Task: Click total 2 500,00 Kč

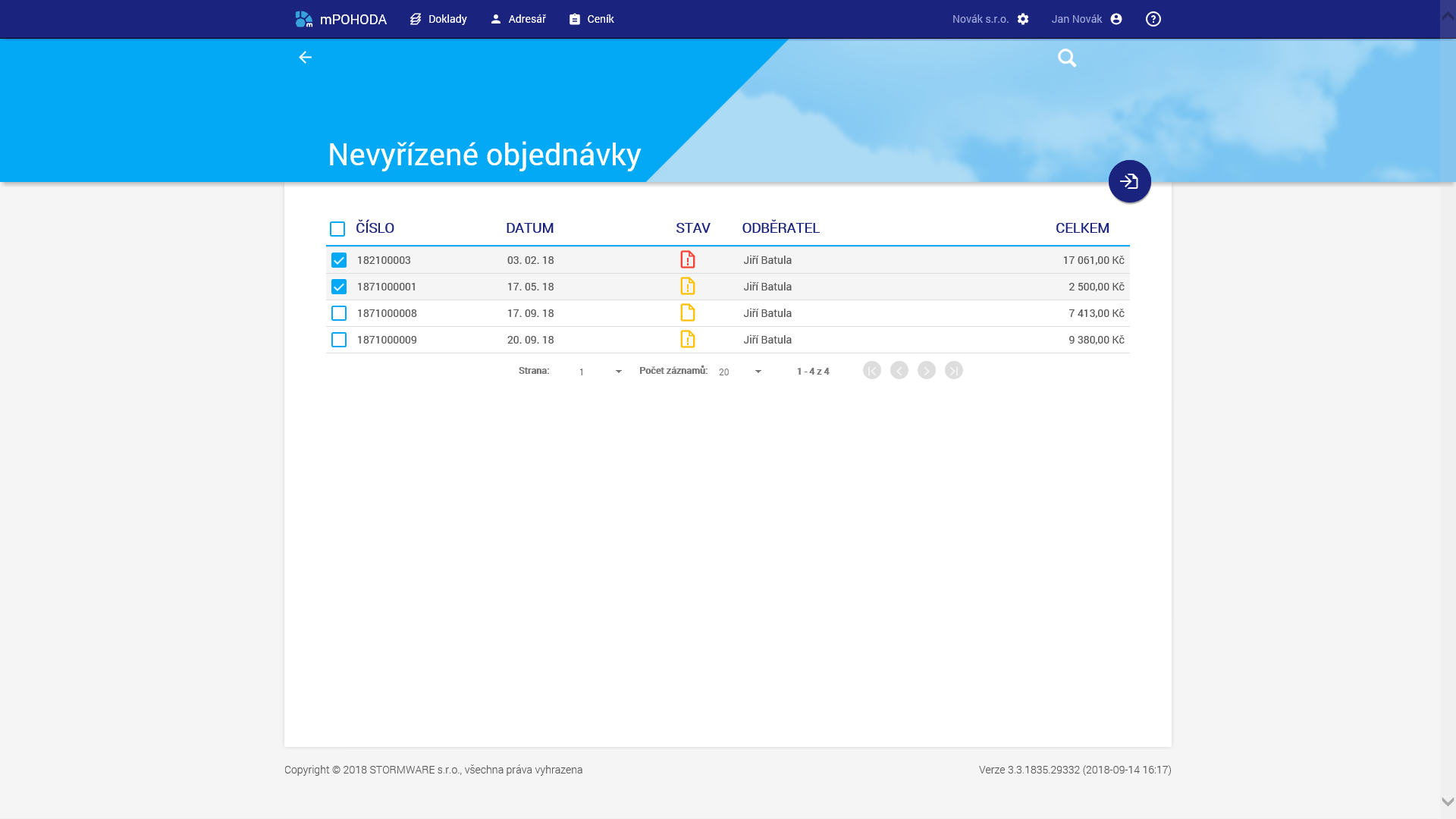Action: pyautogui.click(x=1097, y=287)
